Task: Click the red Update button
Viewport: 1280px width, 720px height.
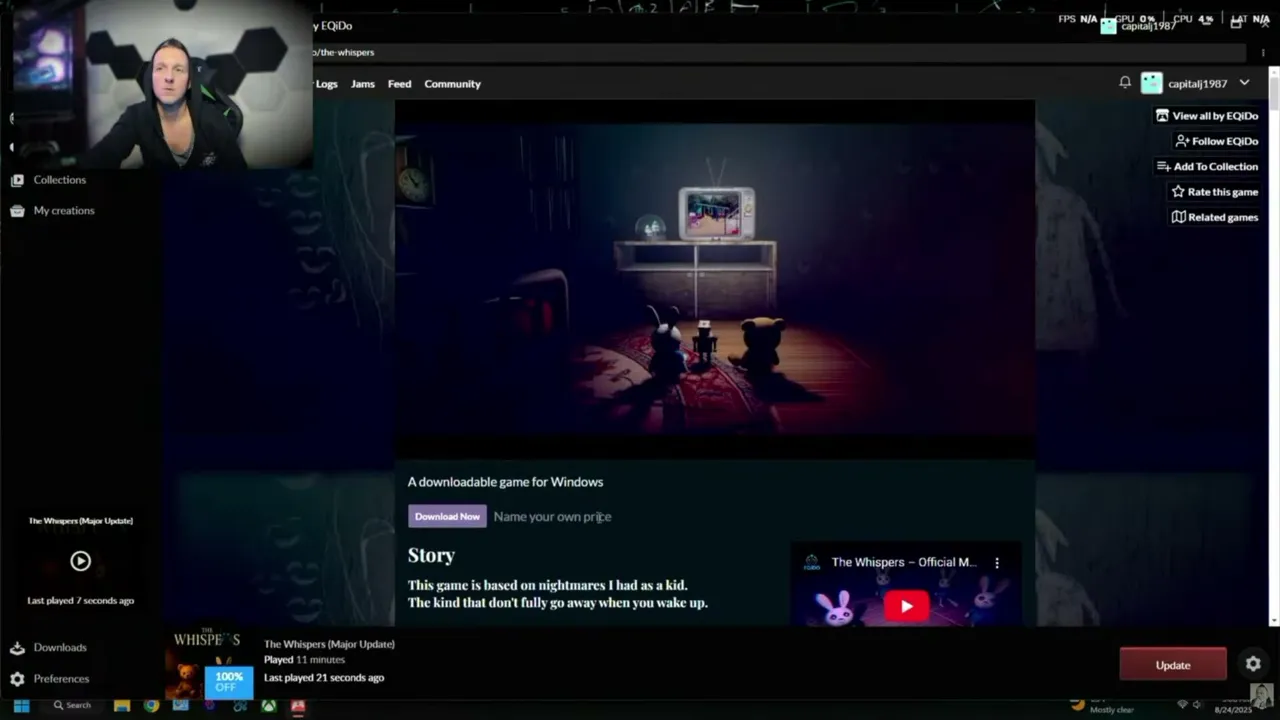Action: [1173, 665]
